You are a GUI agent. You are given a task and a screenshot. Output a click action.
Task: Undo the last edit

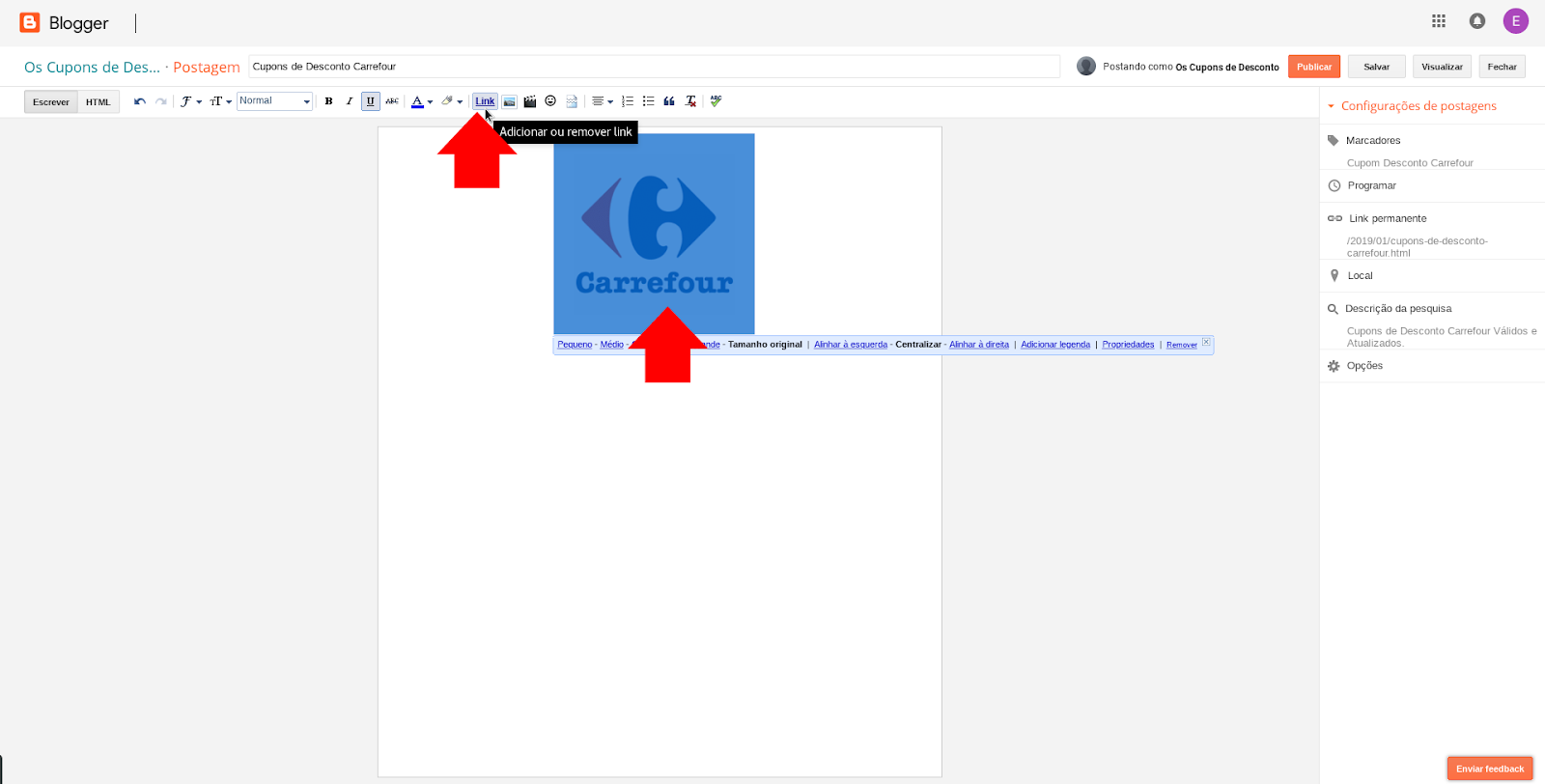[x=140, y=101]
